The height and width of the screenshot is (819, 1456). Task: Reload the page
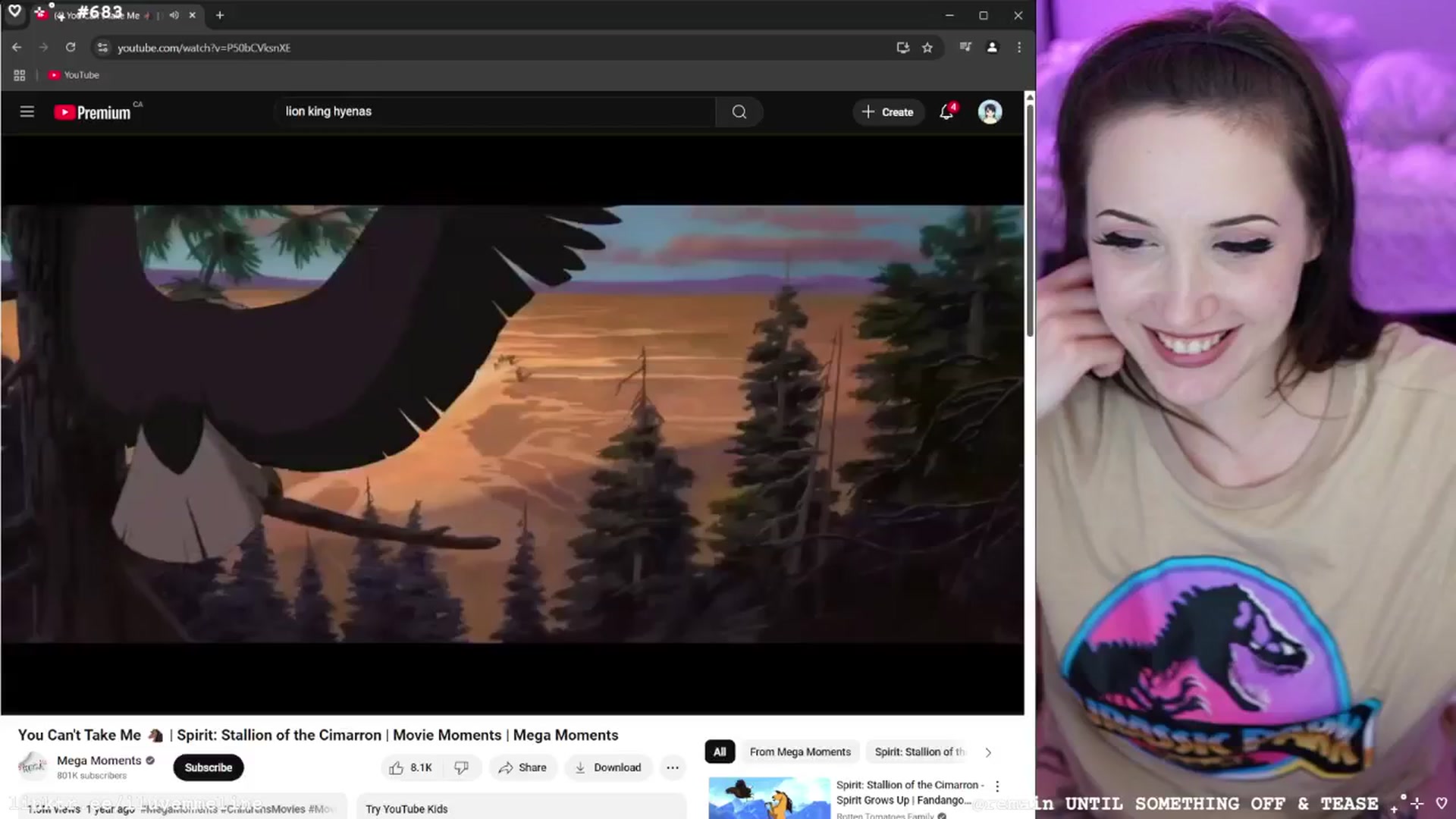click(71, 47)
